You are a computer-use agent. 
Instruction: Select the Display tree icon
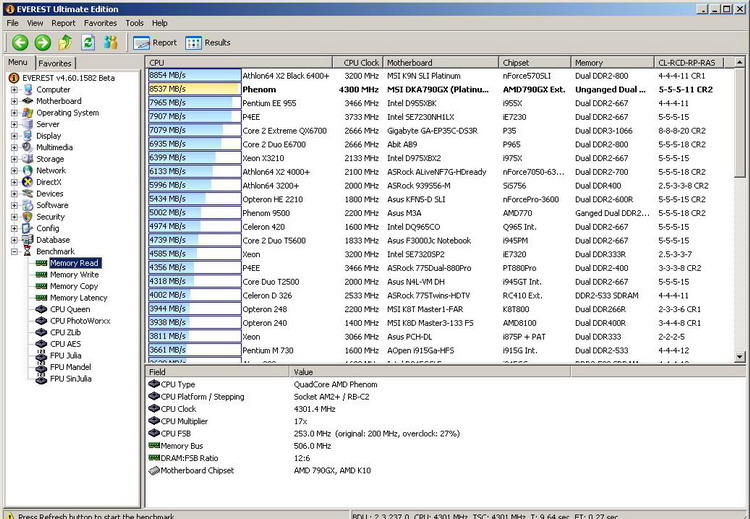point(28,136)
